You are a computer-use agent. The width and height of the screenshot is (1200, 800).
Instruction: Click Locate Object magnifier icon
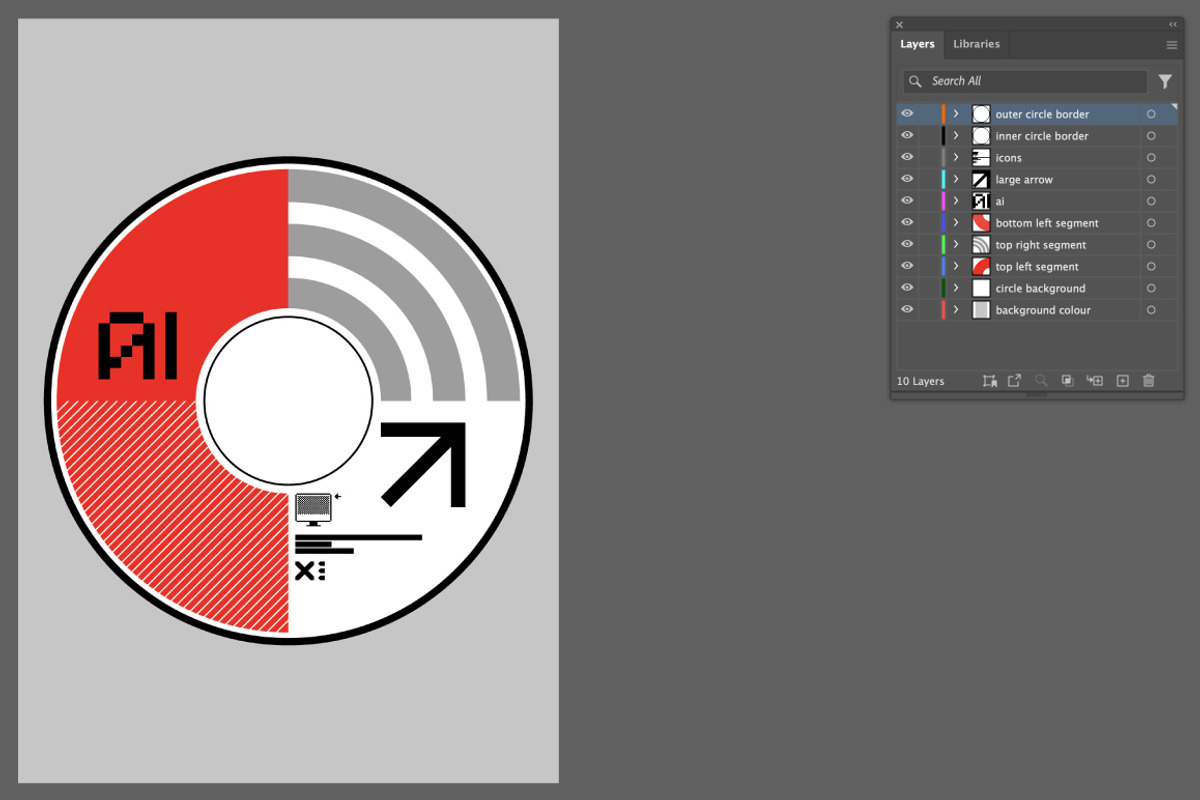1041,381
